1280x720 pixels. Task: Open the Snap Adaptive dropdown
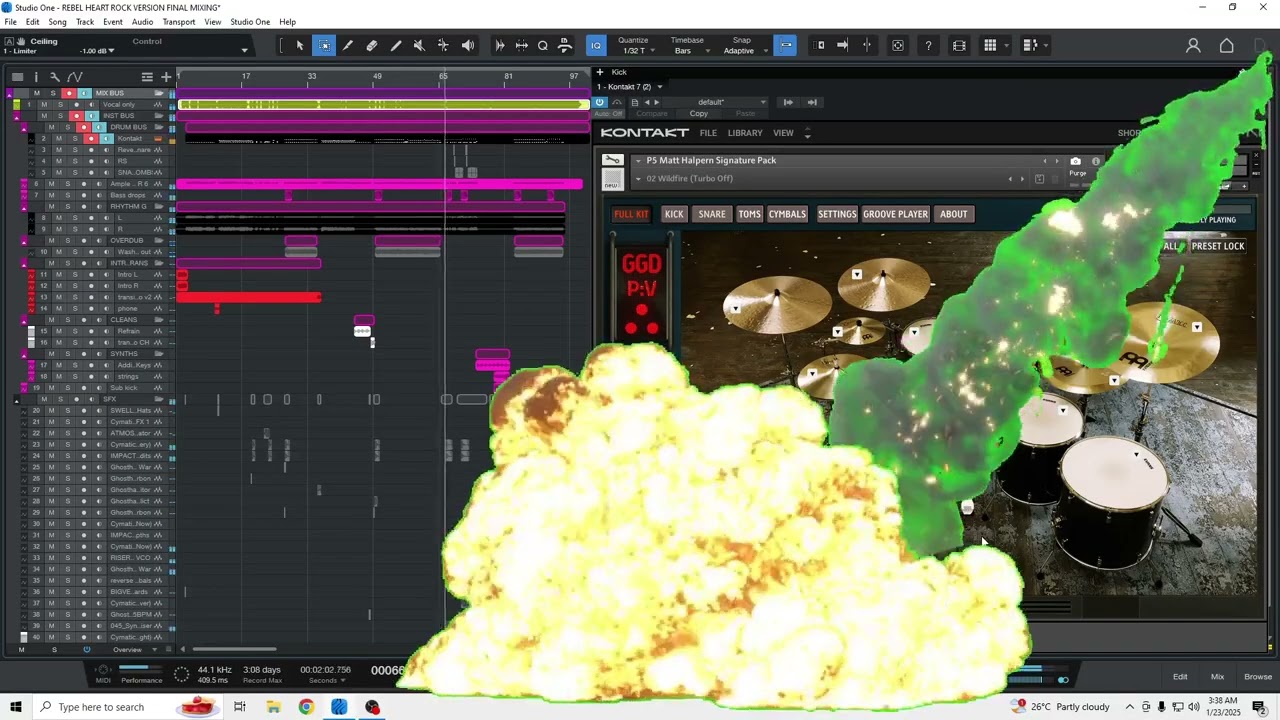tap(744, 51)
